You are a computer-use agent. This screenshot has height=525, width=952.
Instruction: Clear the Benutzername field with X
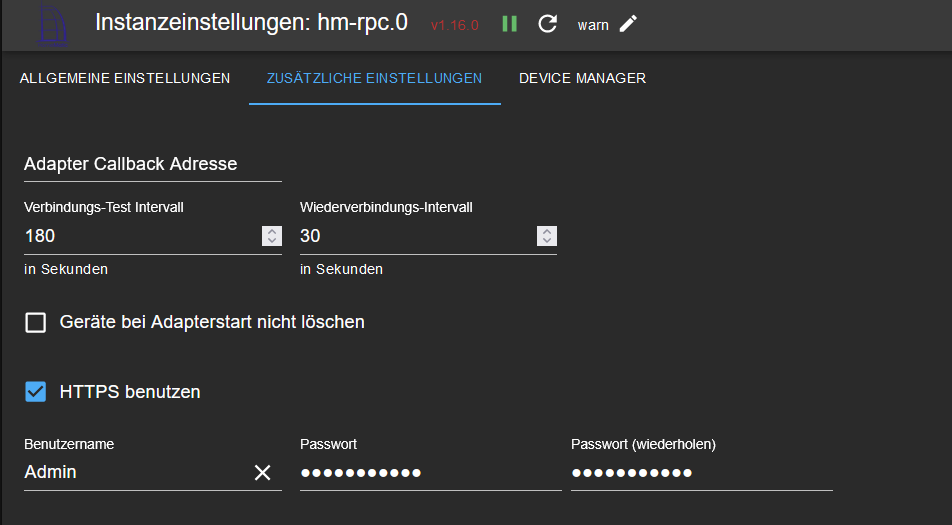262,472
